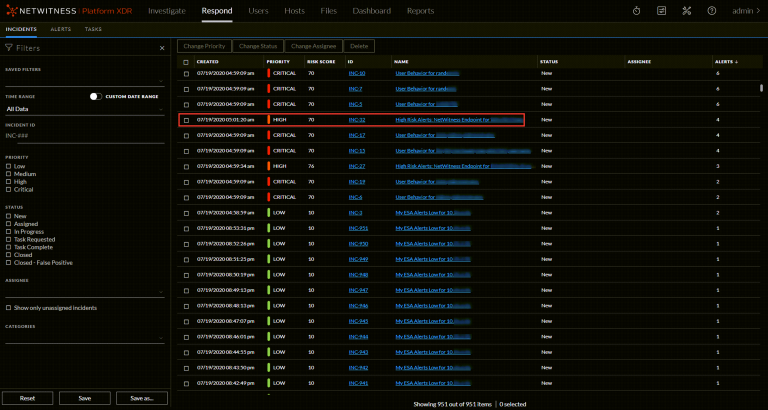Toggle the Custom Date Range switch
The height and width of the screenshot is (410, 768).
96,96
